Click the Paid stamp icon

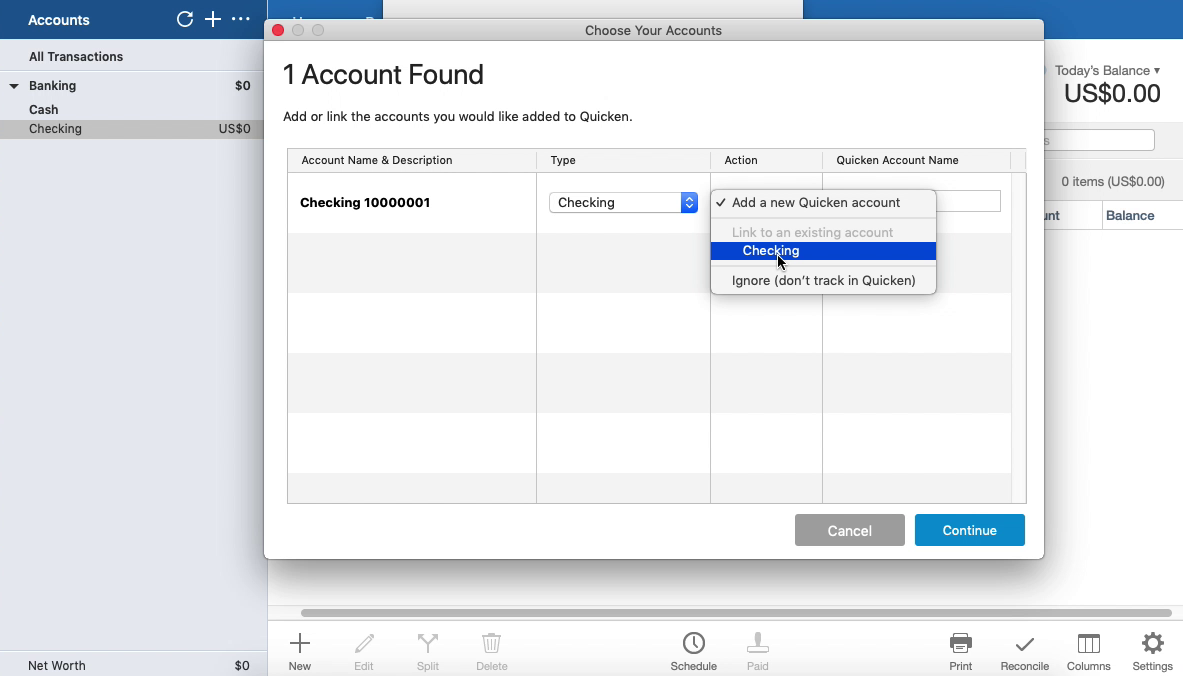coord(757,652)
